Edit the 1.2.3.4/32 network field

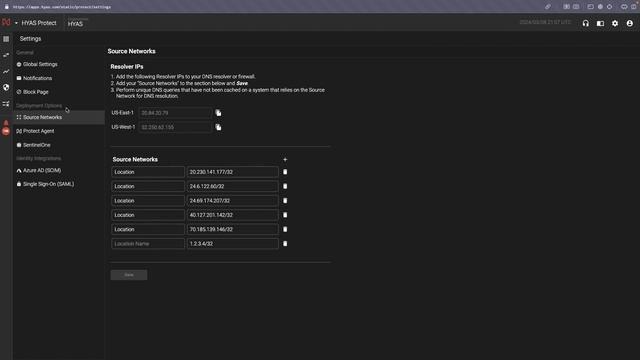click(233, 244)
